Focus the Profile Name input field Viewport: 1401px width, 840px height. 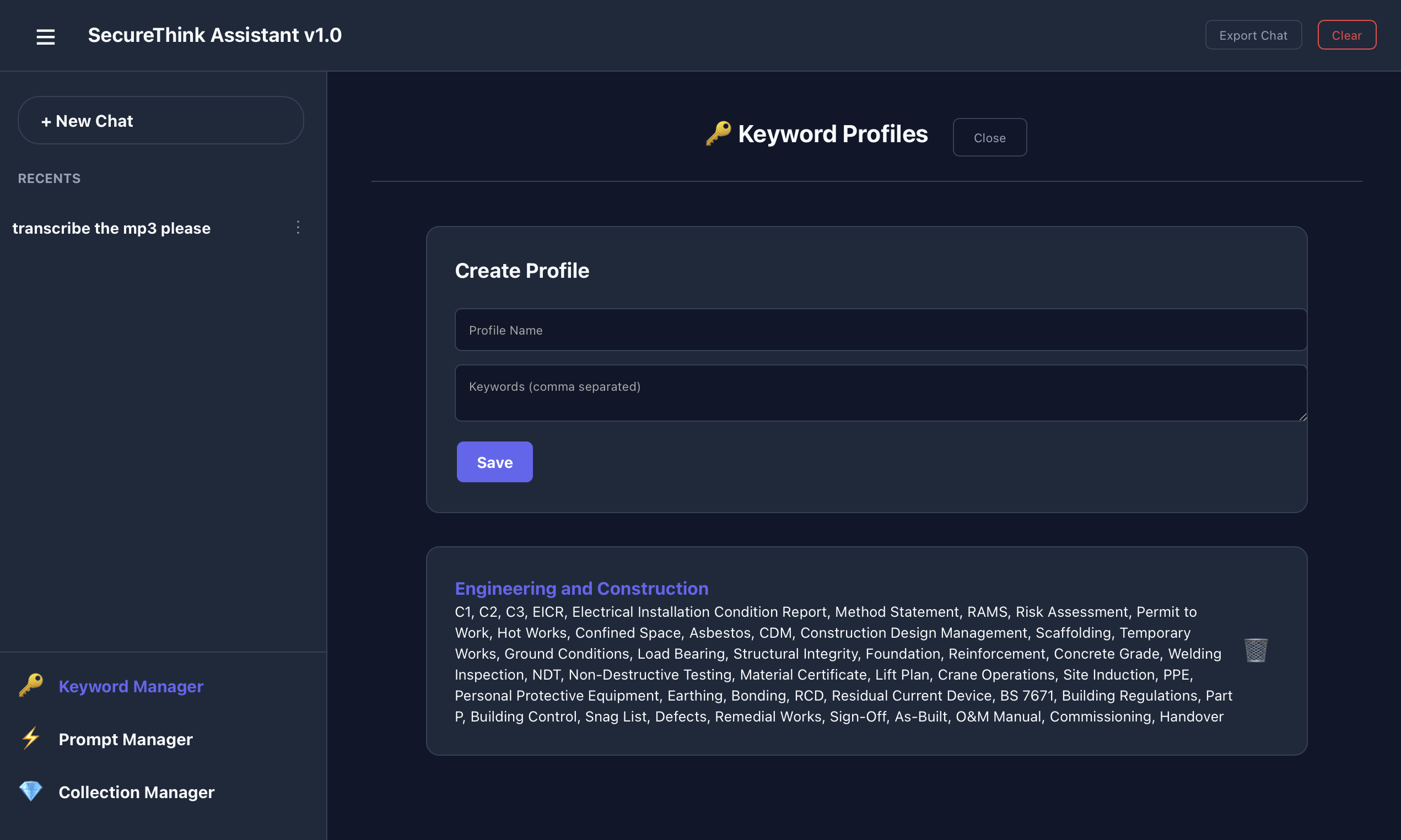tap(880, 330)
